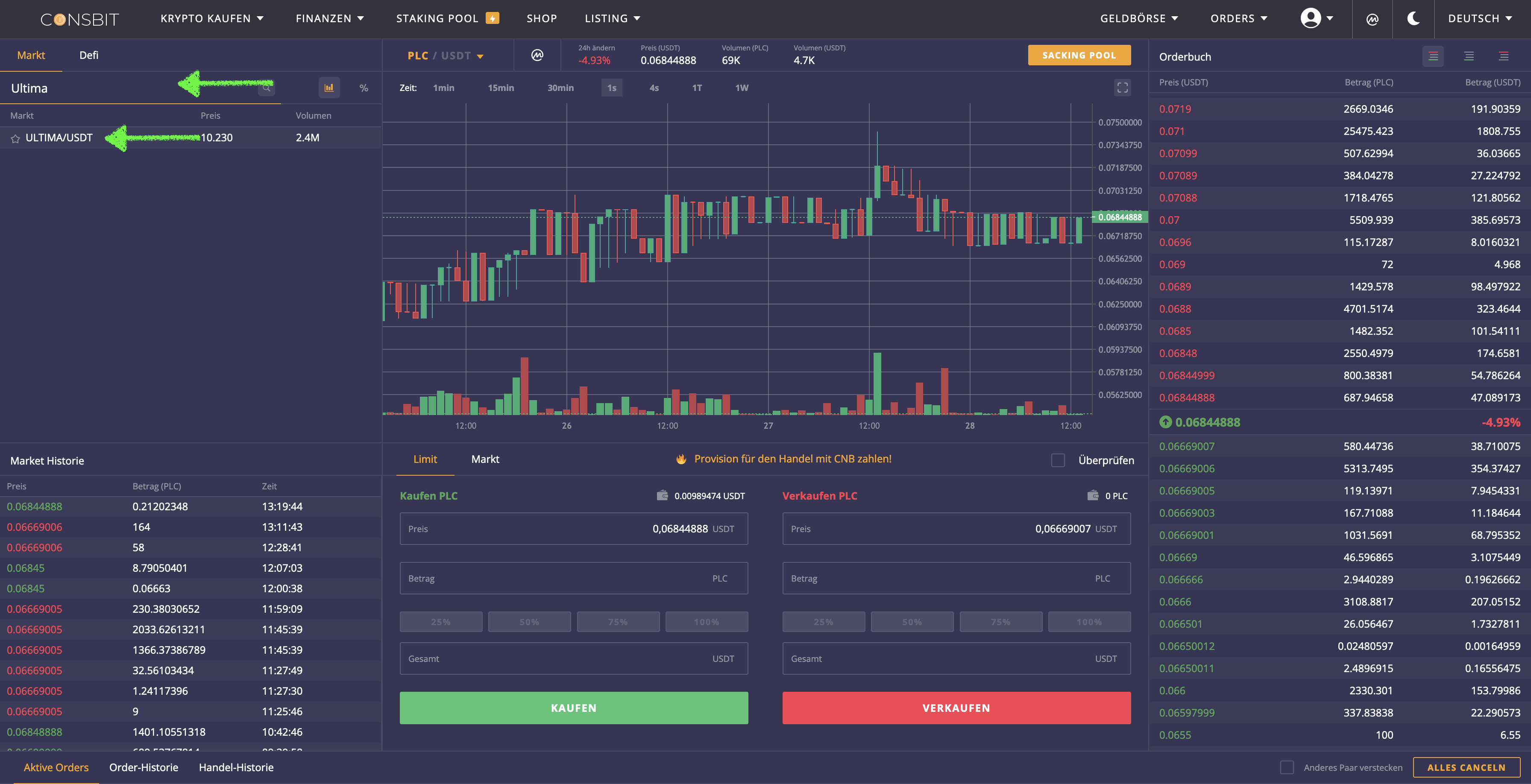The width and height of the screenshot is (1531, 784).
Task: Switch market list to volume chart view
Action: [328, 88]
